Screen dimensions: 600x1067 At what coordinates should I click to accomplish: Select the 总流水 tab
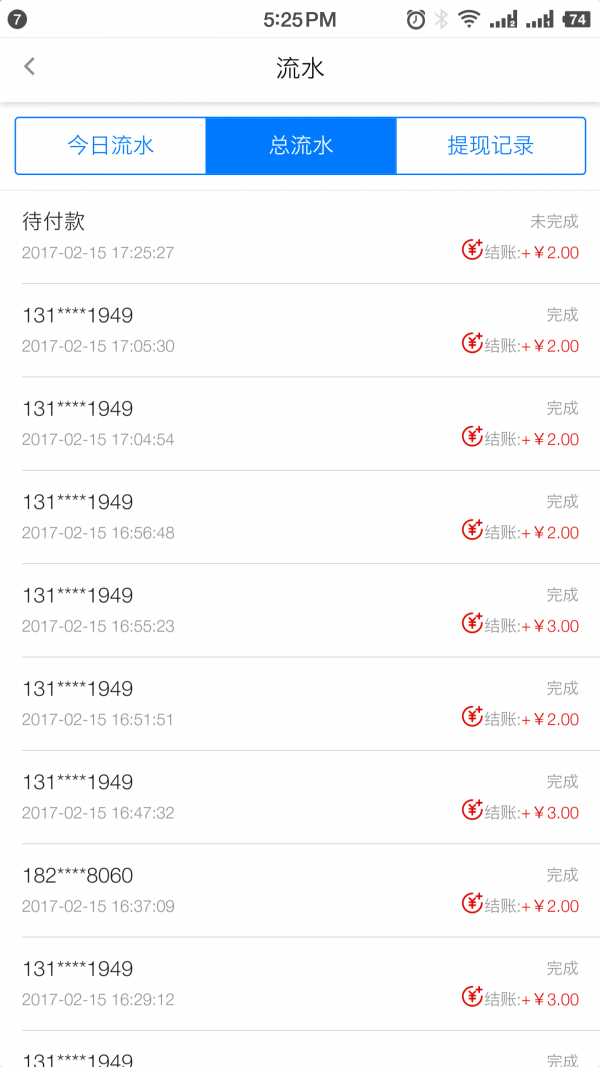(301, 146)
